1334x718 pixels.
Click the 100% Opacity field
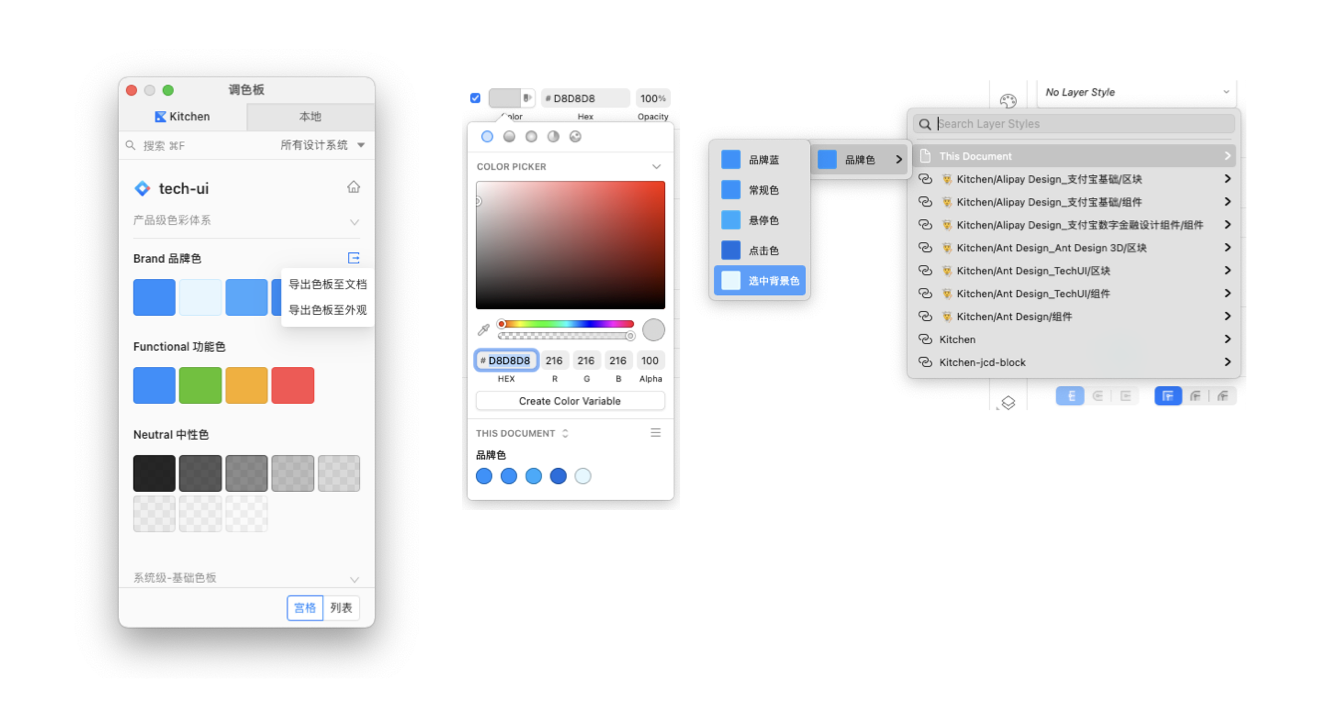point(653,98)
